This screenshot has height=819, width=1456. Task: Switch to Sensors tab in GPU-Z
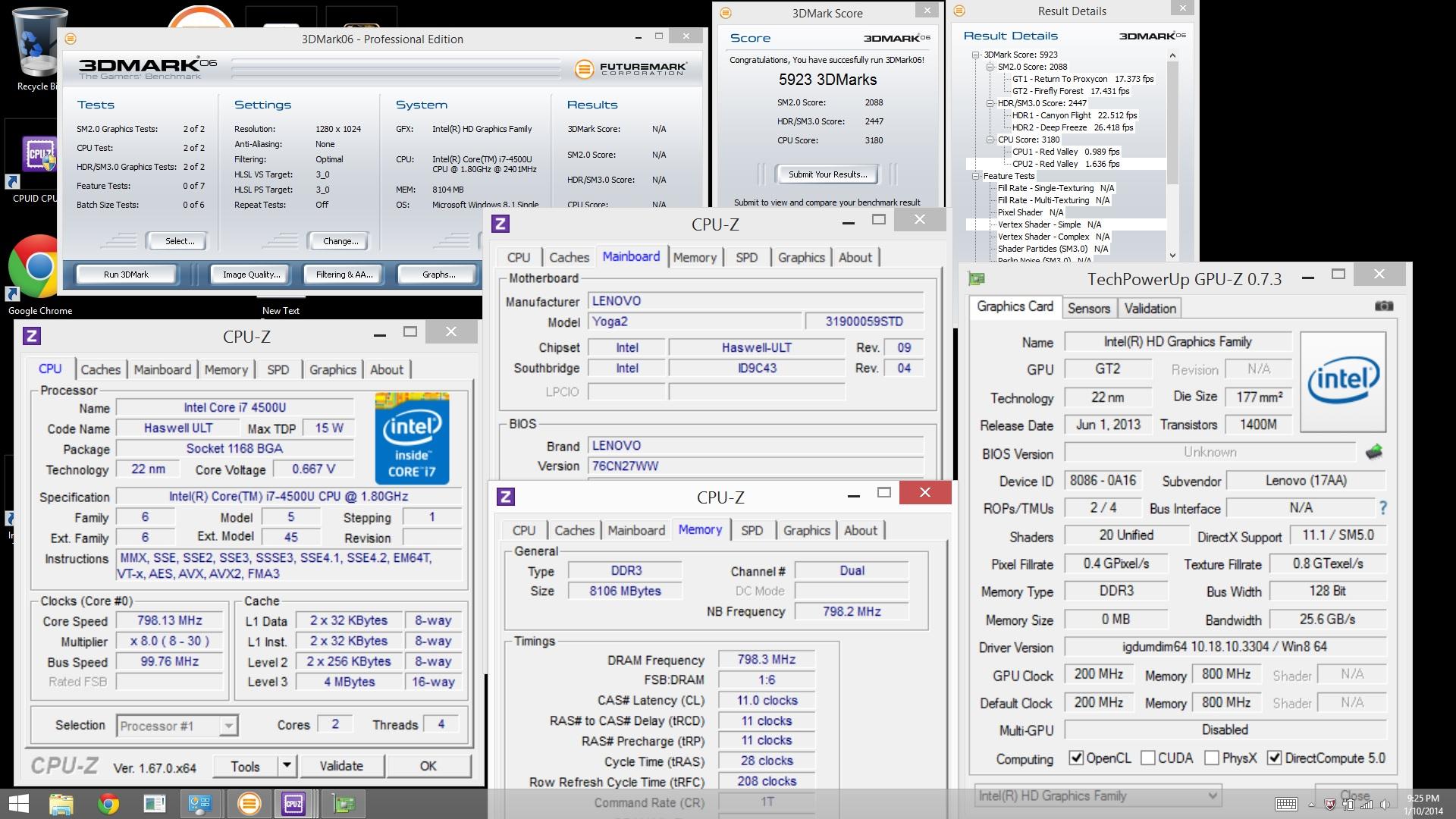pos(1088,308)
